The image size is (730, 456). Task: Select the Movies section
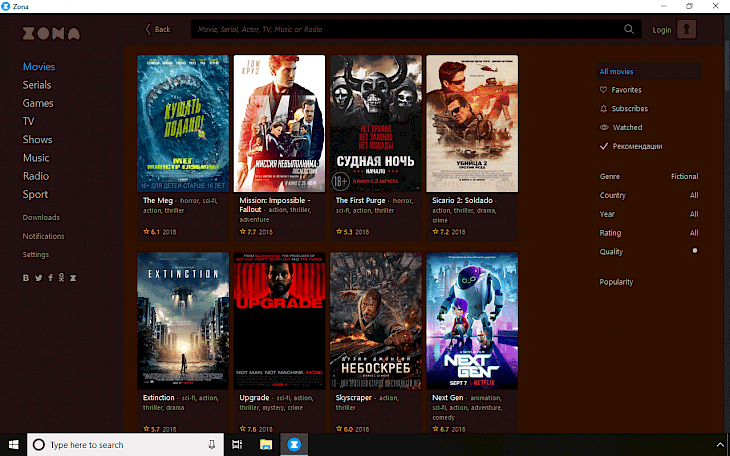click(39, 67)
